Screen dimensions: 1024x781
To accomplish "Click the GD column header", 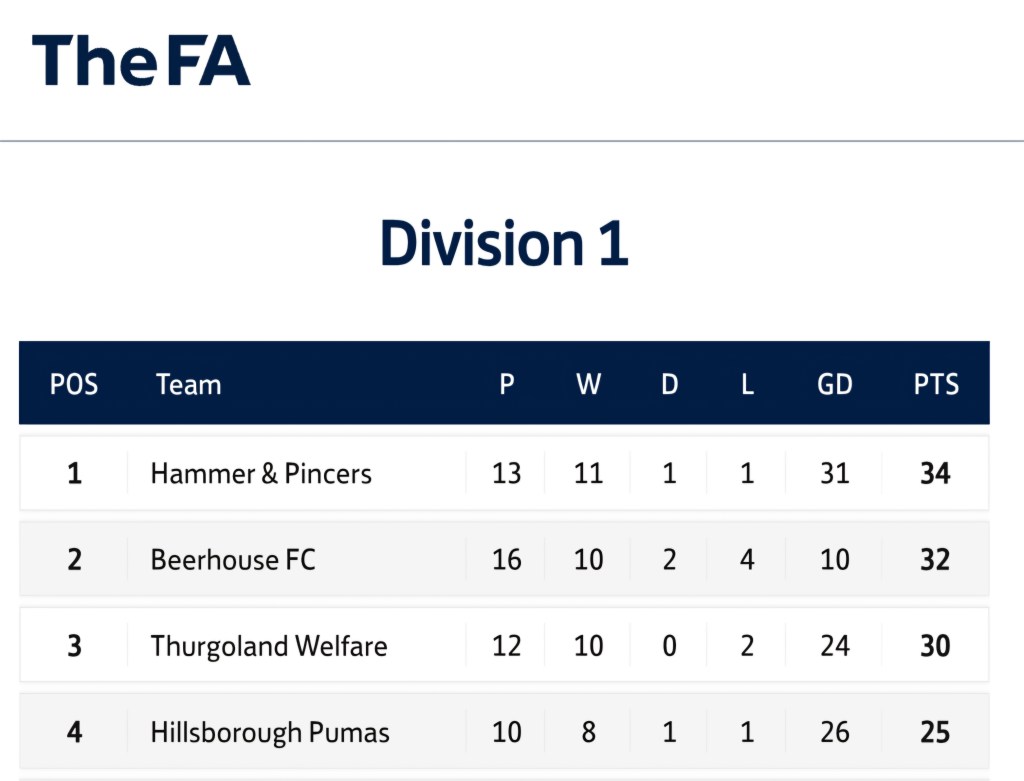I will 834,385.
